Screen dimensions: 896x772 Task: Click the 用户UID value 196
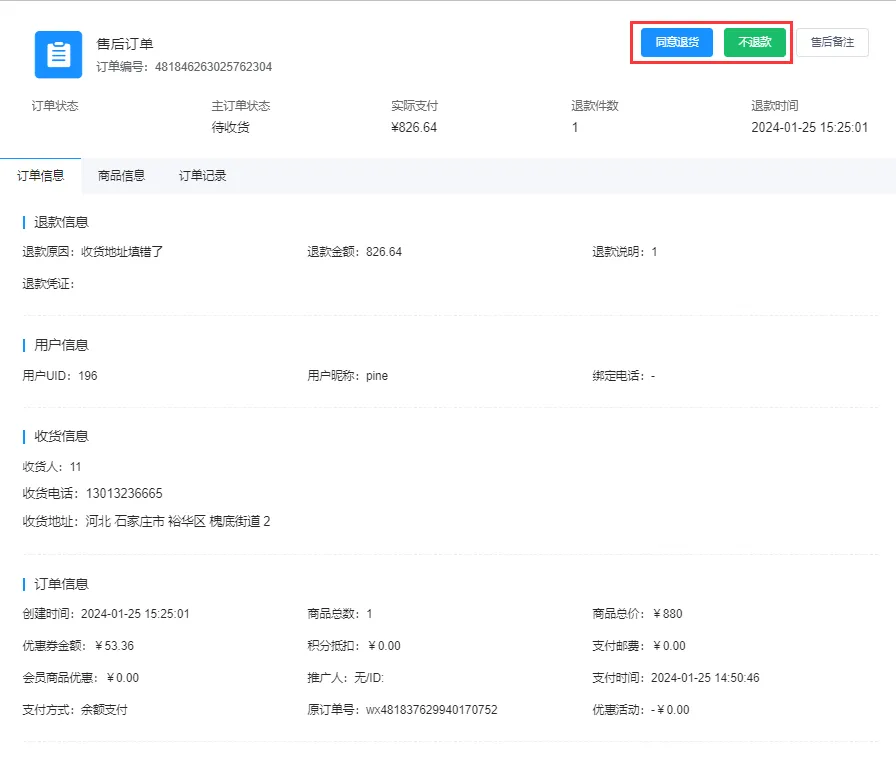pyautogui.click(x=88, y=376)
